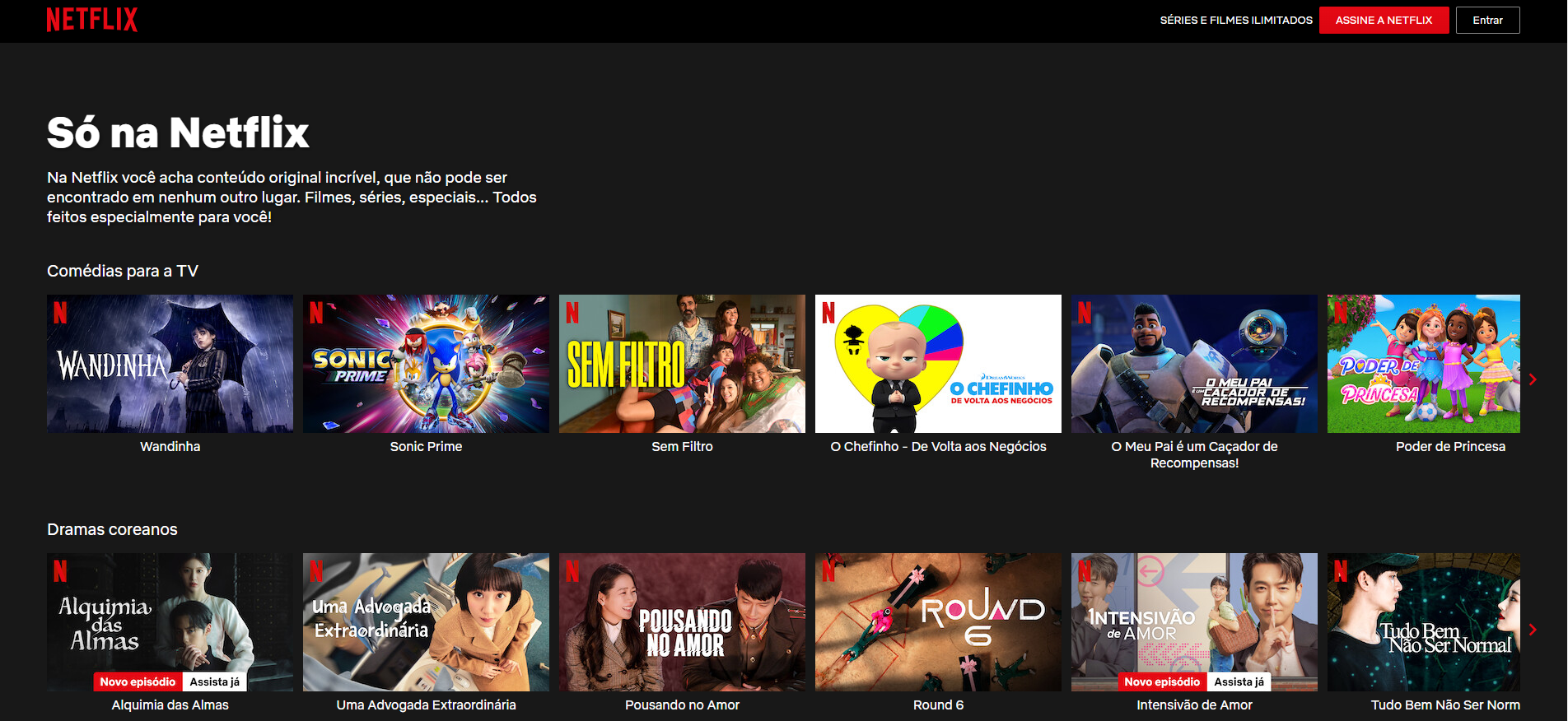Click the Sonic Prime title link

coord(426,446)
